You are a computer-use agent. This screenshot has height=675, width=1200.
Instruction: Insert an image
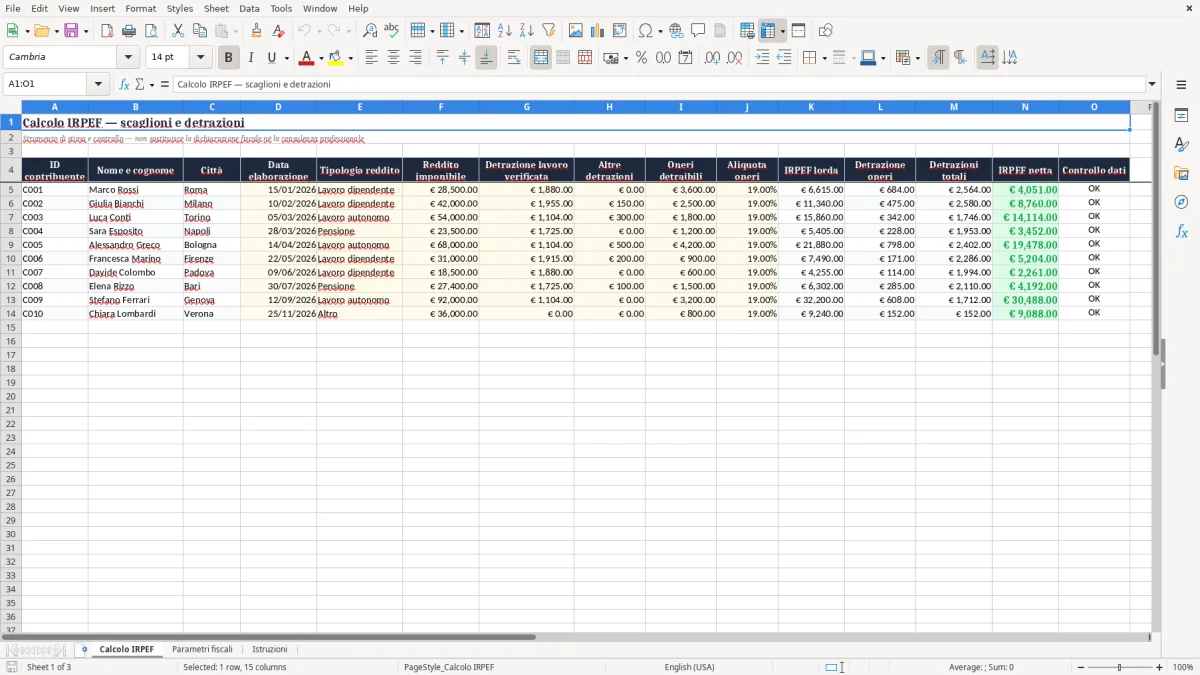click(576, 31)
